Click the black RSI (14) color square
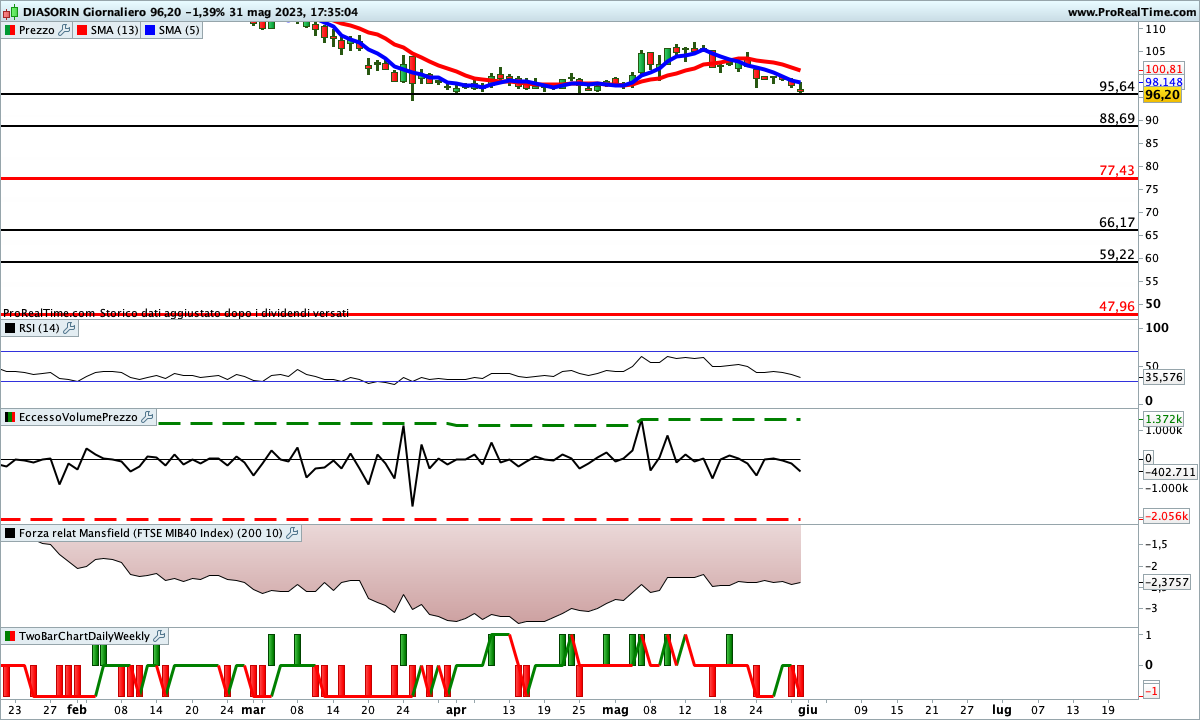 point(10,327)
